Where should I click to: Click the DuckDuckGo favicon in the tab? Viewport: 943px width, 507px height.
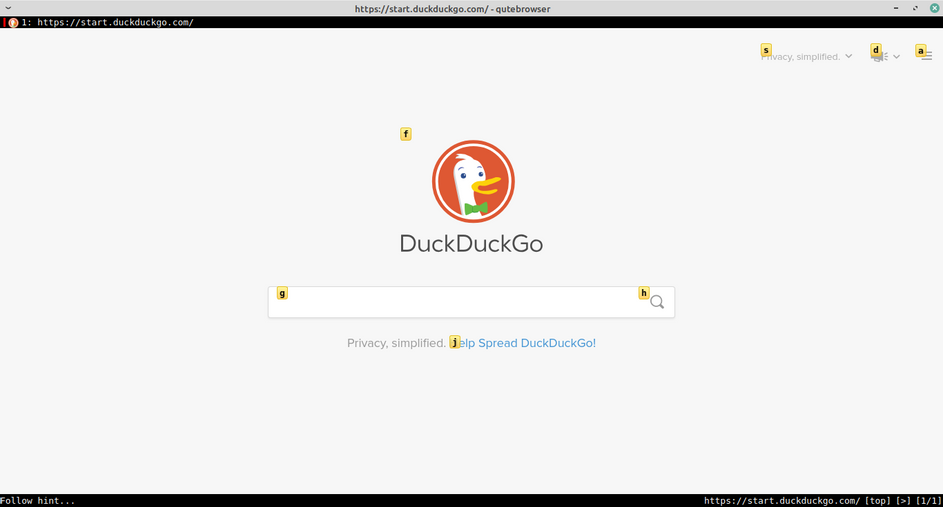[x=13, y=23]
